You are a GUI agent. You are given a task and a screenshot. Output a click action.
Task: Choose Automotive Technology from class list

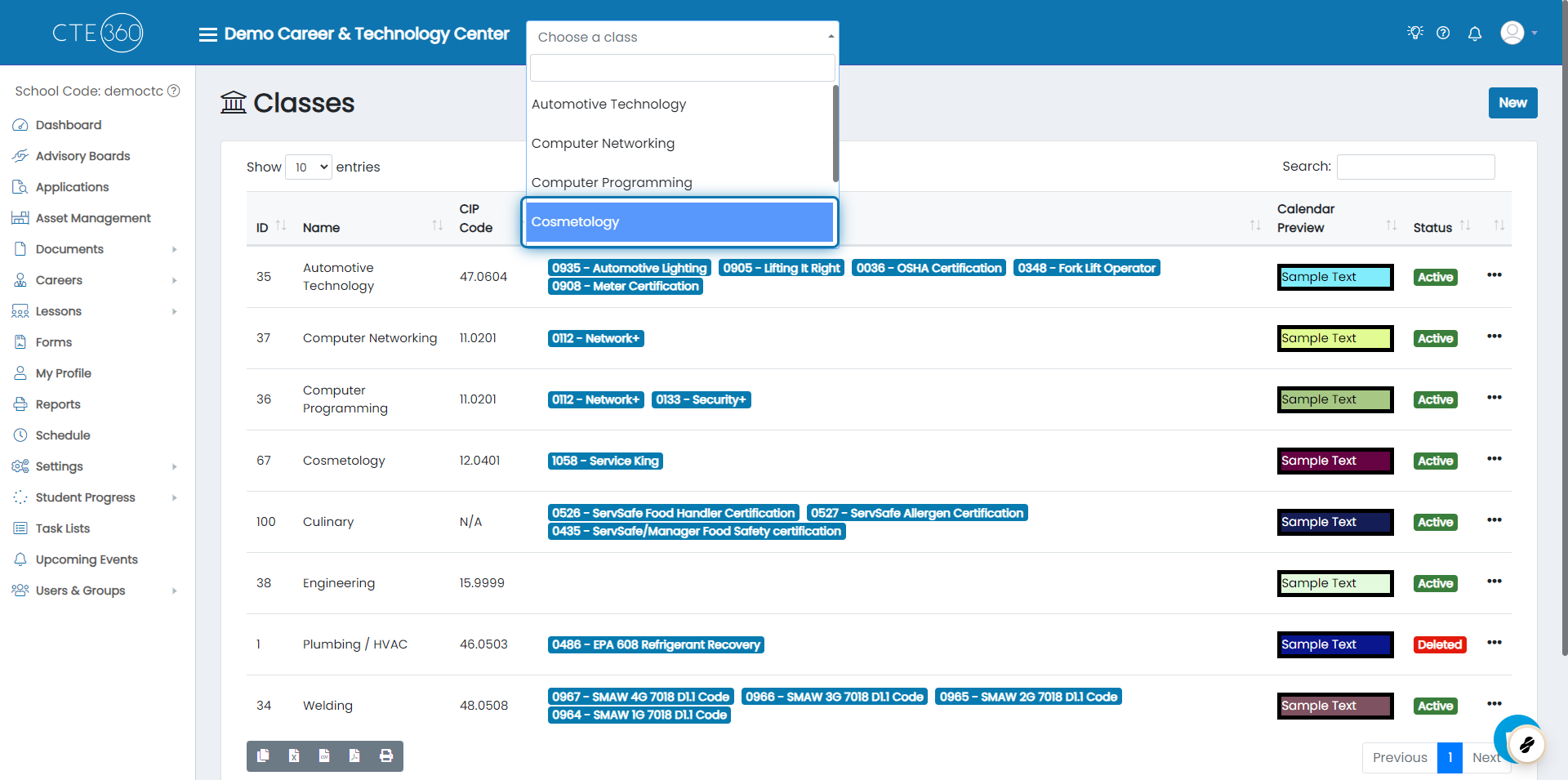[x=679, y=105]
